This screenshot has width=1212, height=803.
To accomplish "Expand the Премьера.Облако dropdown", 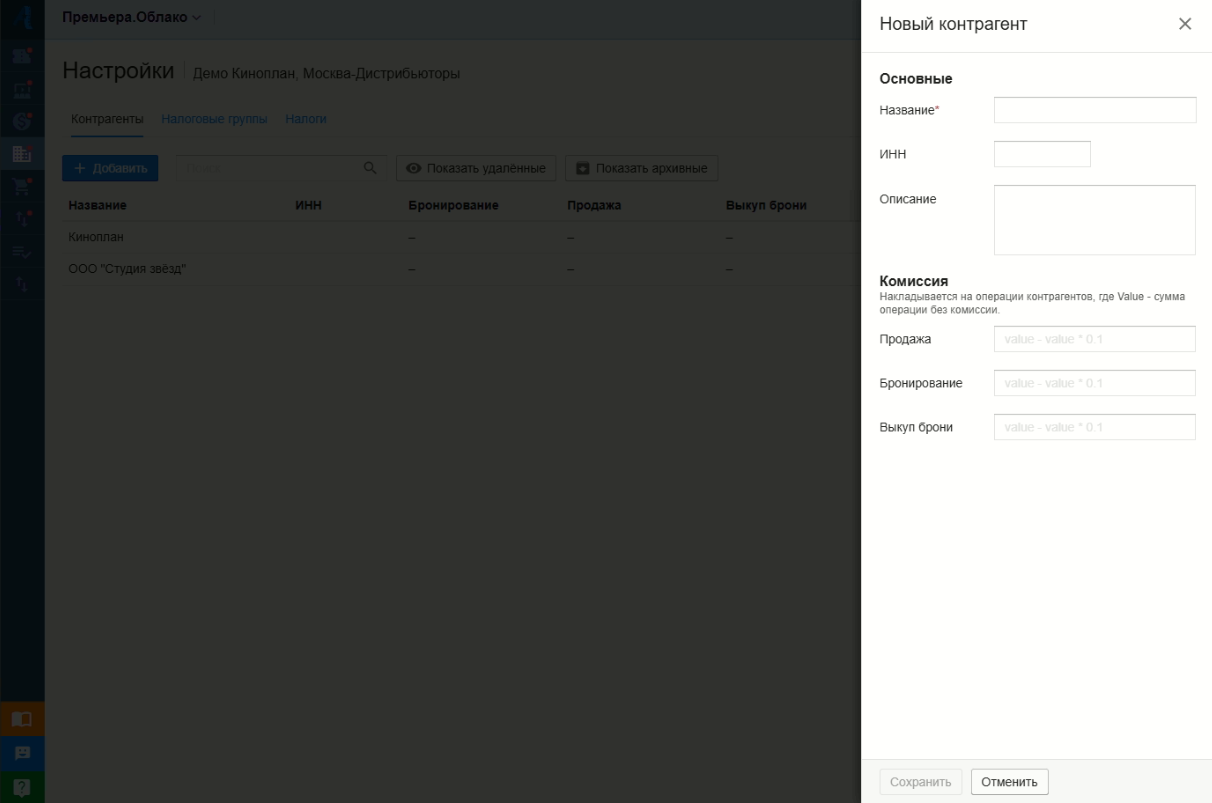I will click(x=131, y=18).
